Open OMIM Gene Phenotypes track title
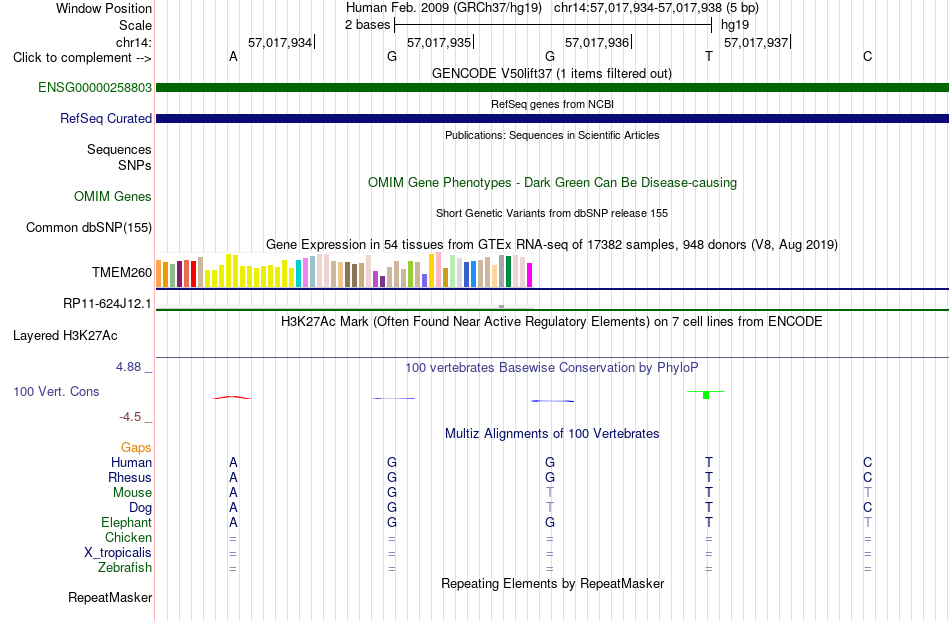950x621 pixels. (553, 182)
